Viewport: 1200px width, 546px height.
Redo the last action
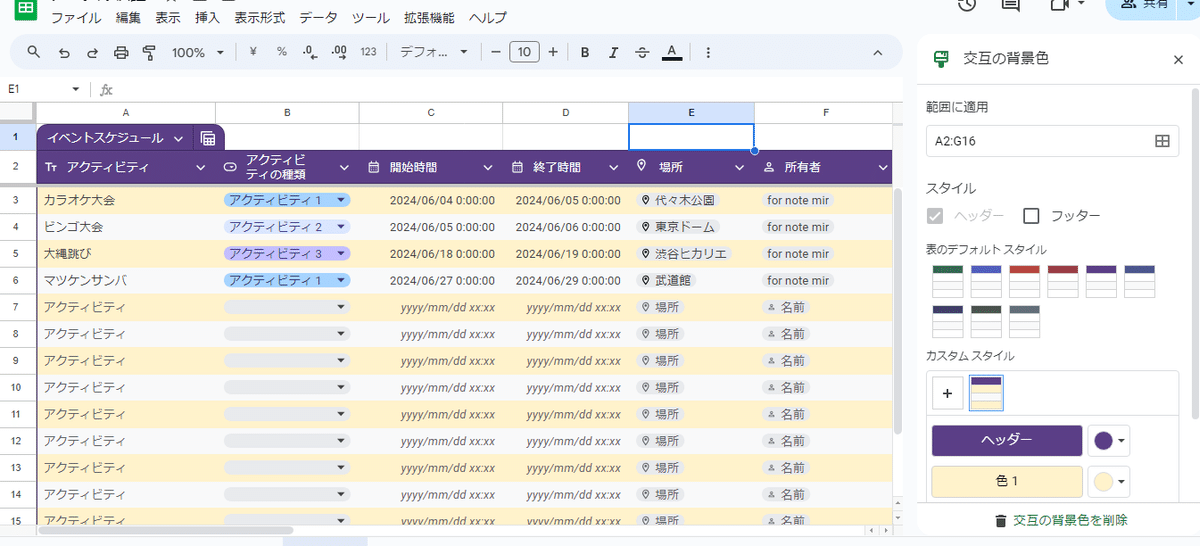93,52
